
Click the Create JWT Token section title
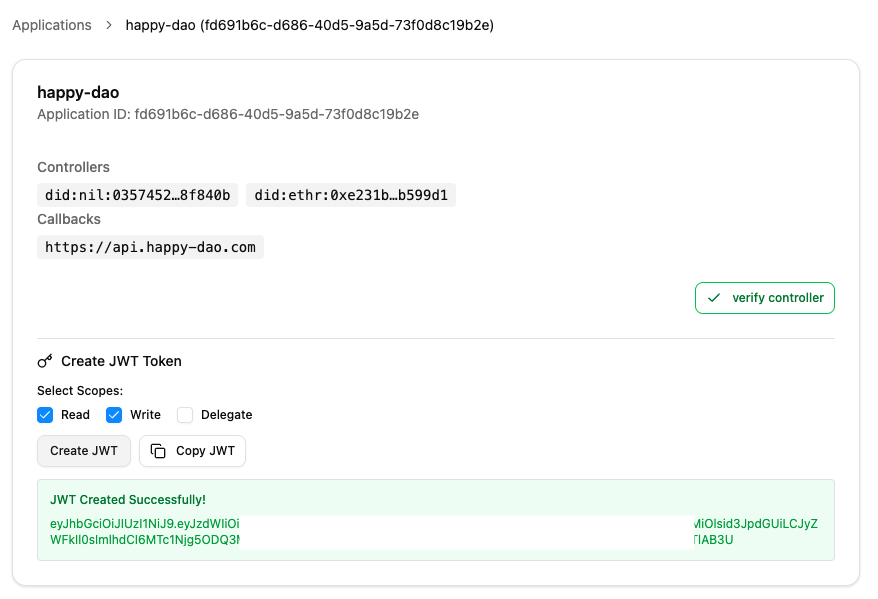(x=121, y=361)
